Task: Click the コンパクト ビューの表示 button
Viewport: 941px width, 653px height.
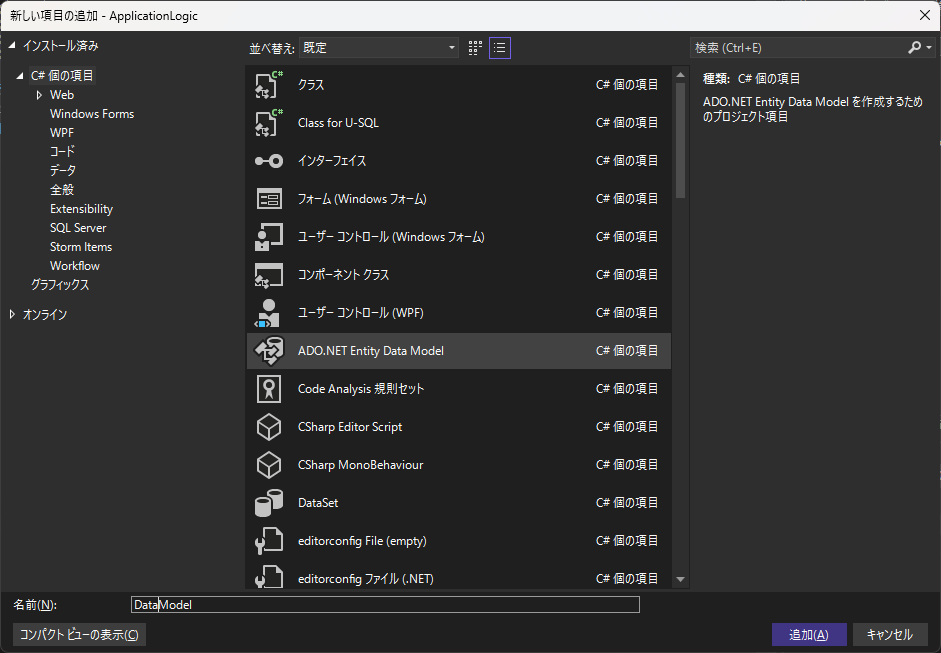Action: 78,634
